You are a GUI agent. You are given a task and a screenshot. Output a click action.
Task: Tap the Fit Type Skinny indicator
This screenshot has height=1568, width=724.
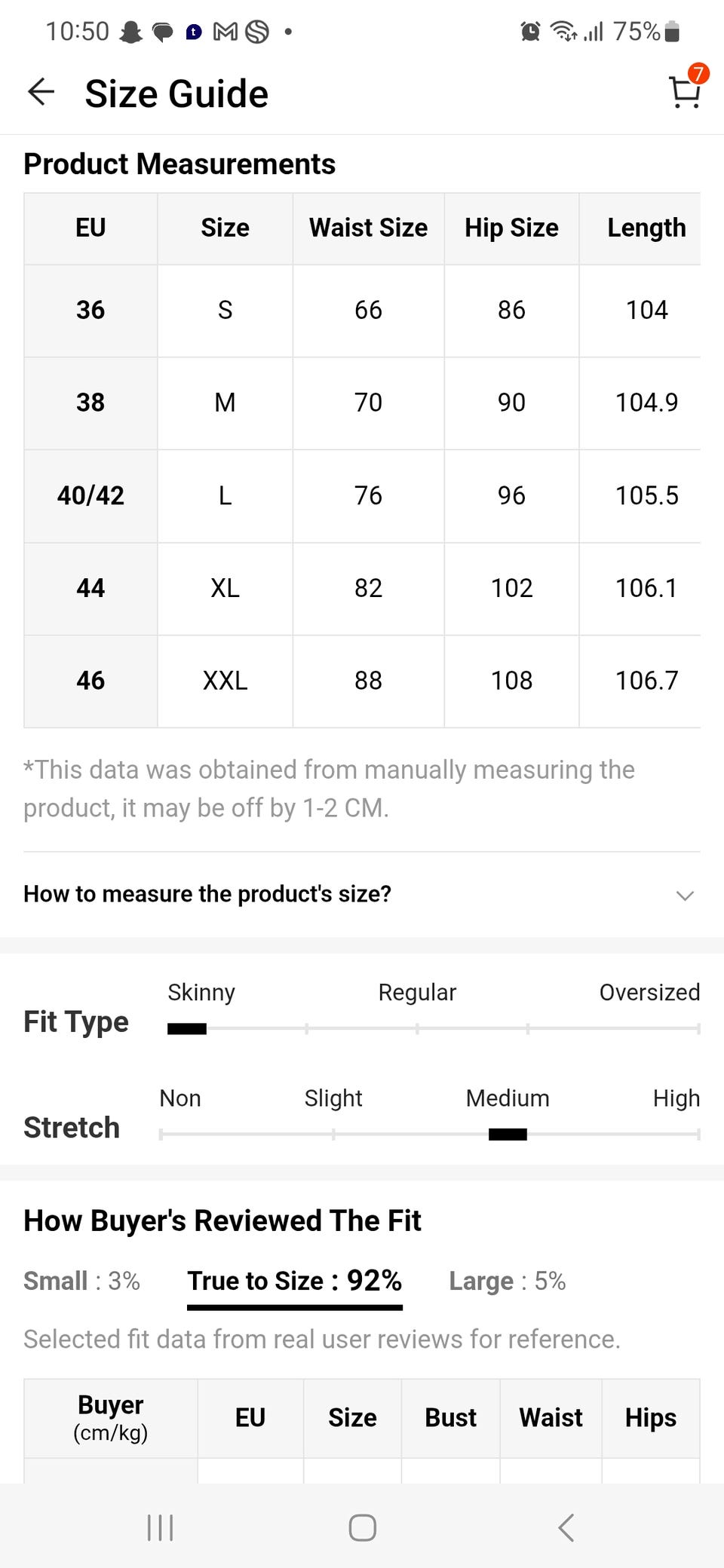tap(187, 1029)
